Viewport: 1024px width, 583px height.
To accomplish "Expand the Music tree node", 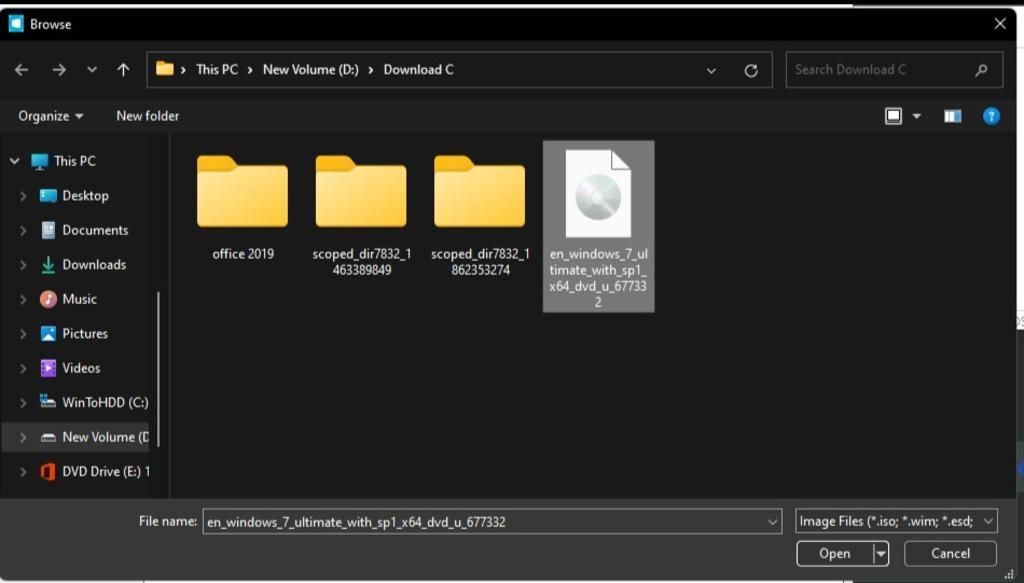I will tap(24, 300).
